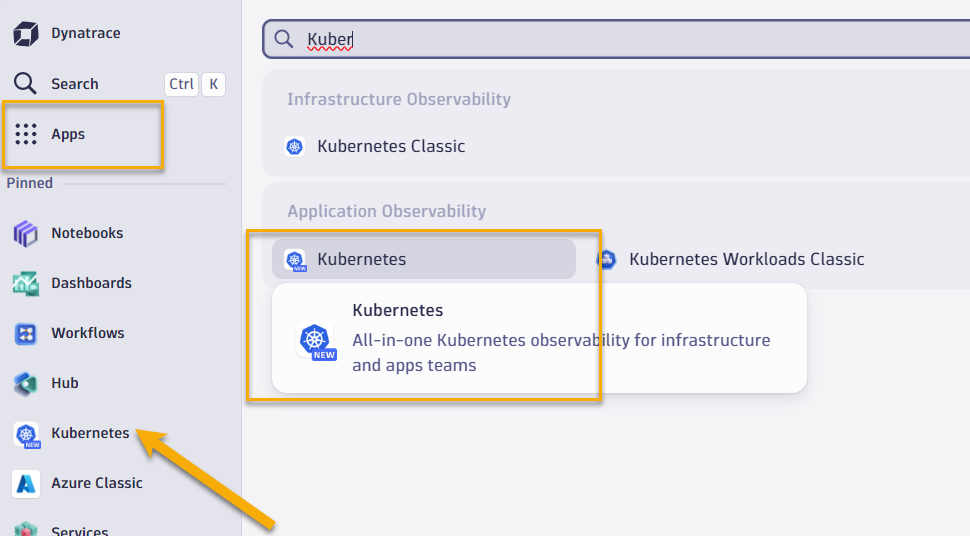Open the Hub icon in sidebar
970x536 pixels.
coord(26,383)
